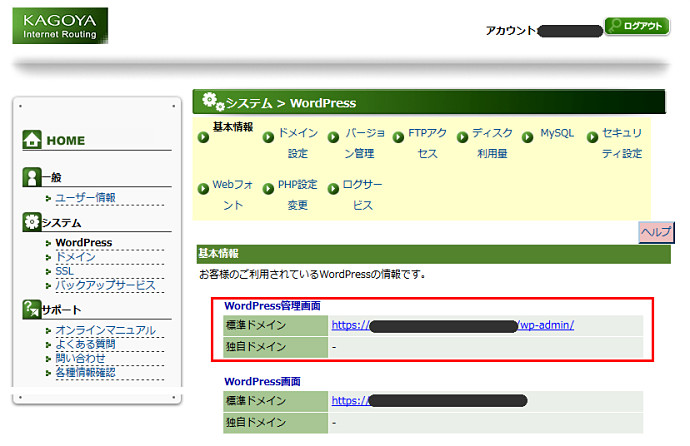Click the green HOME house icon

(x=32, y=141)
